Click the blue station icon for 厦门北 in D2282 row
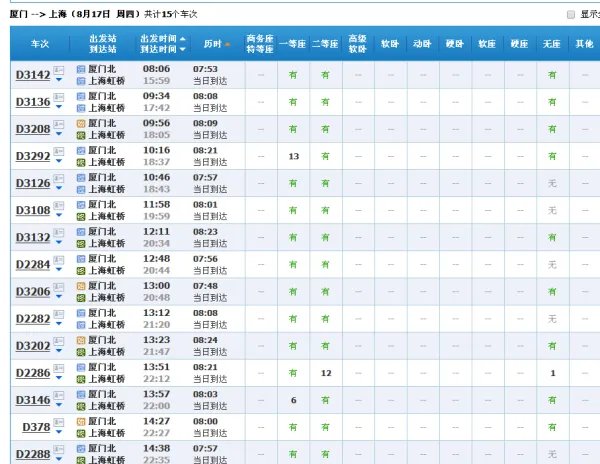The width and height of the screenshot is (600, 464). click(81, 313)
